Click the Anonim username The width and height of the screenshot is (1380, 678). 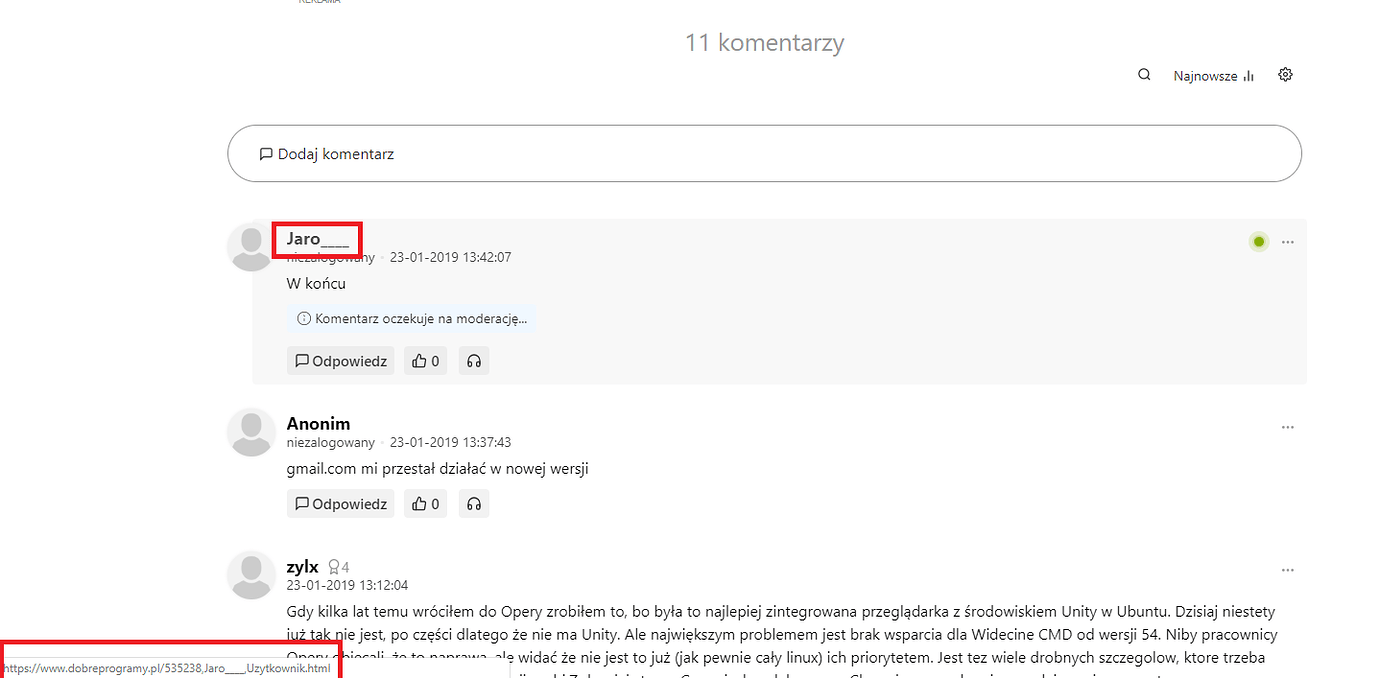(318, 424)
